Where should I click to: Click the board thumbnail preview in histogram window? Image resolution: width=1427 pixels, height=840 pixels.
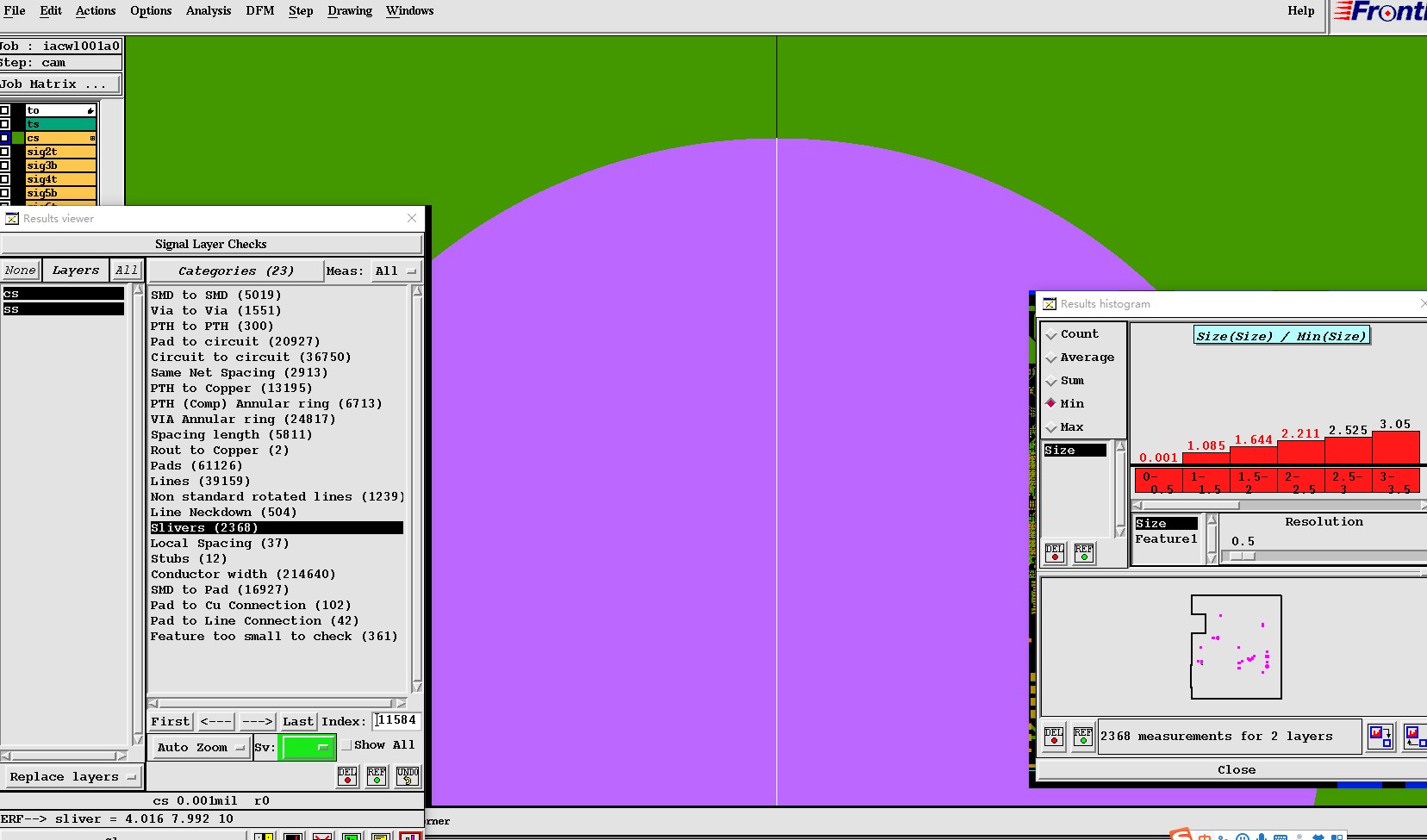point(1236,647)
